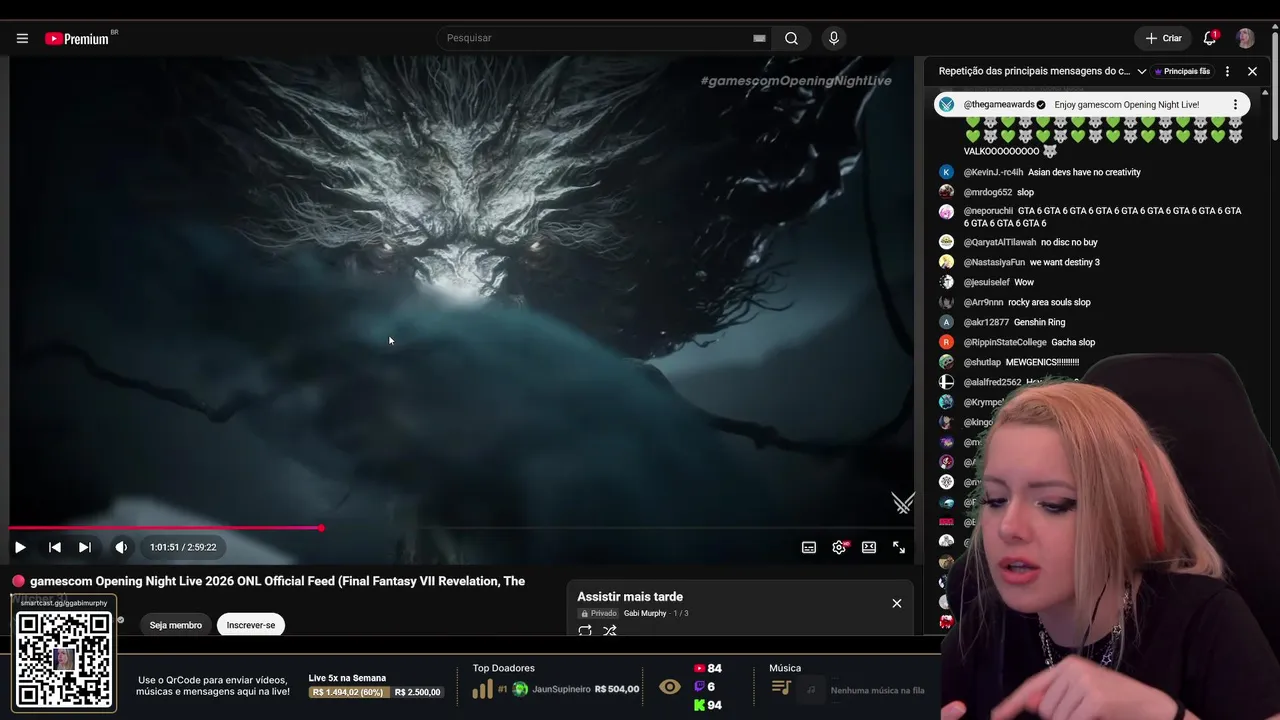Click the Top Doadores bar chart icon
This screenshot has width=1280, height=720.
pyautogui.click(x=482, y=689)
